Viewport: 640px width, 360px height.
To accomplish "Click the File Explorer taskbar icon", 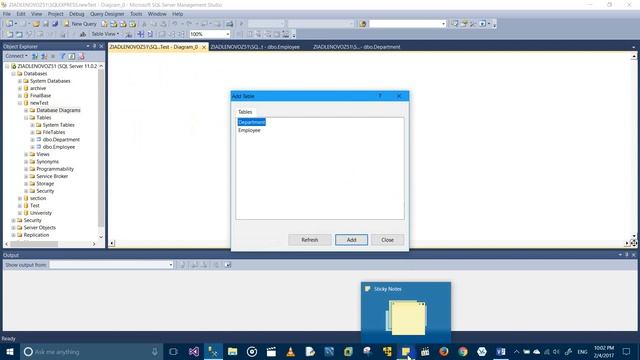I will pos(233,351).
